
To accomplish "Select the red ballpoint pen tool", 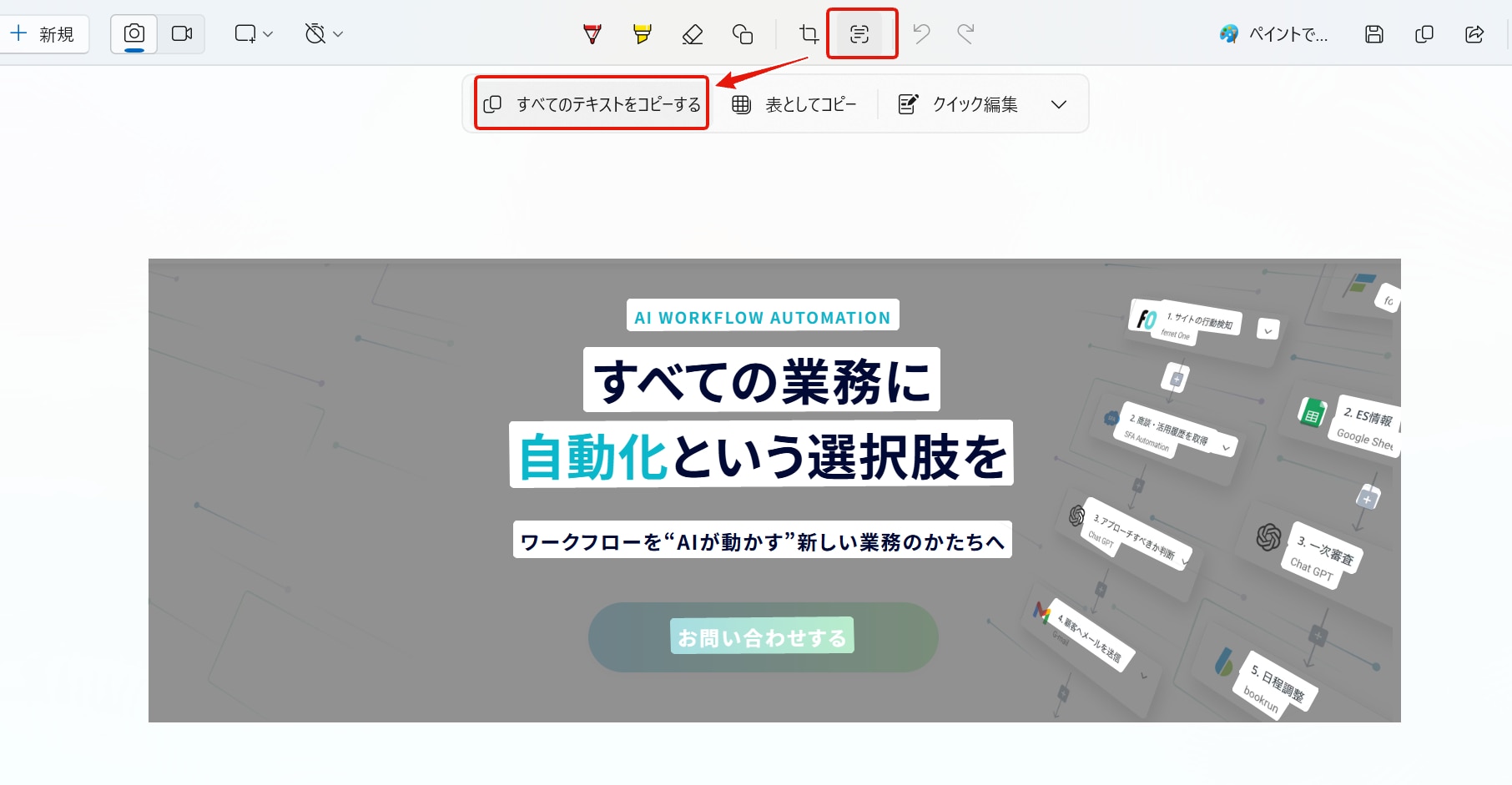I will [592, 34].
